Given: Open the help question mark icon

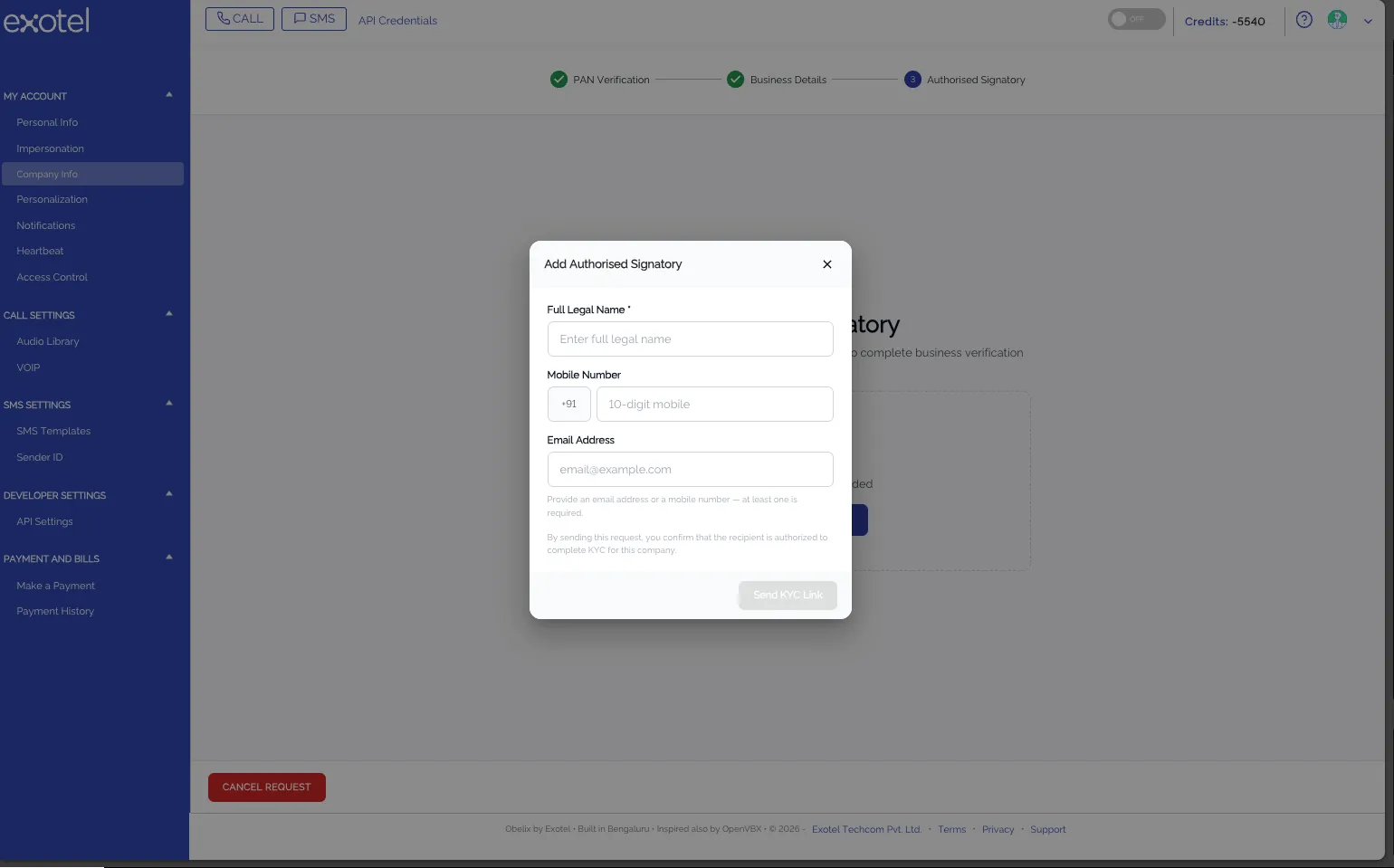Looking at the screenshot, I should point(1303,20).
